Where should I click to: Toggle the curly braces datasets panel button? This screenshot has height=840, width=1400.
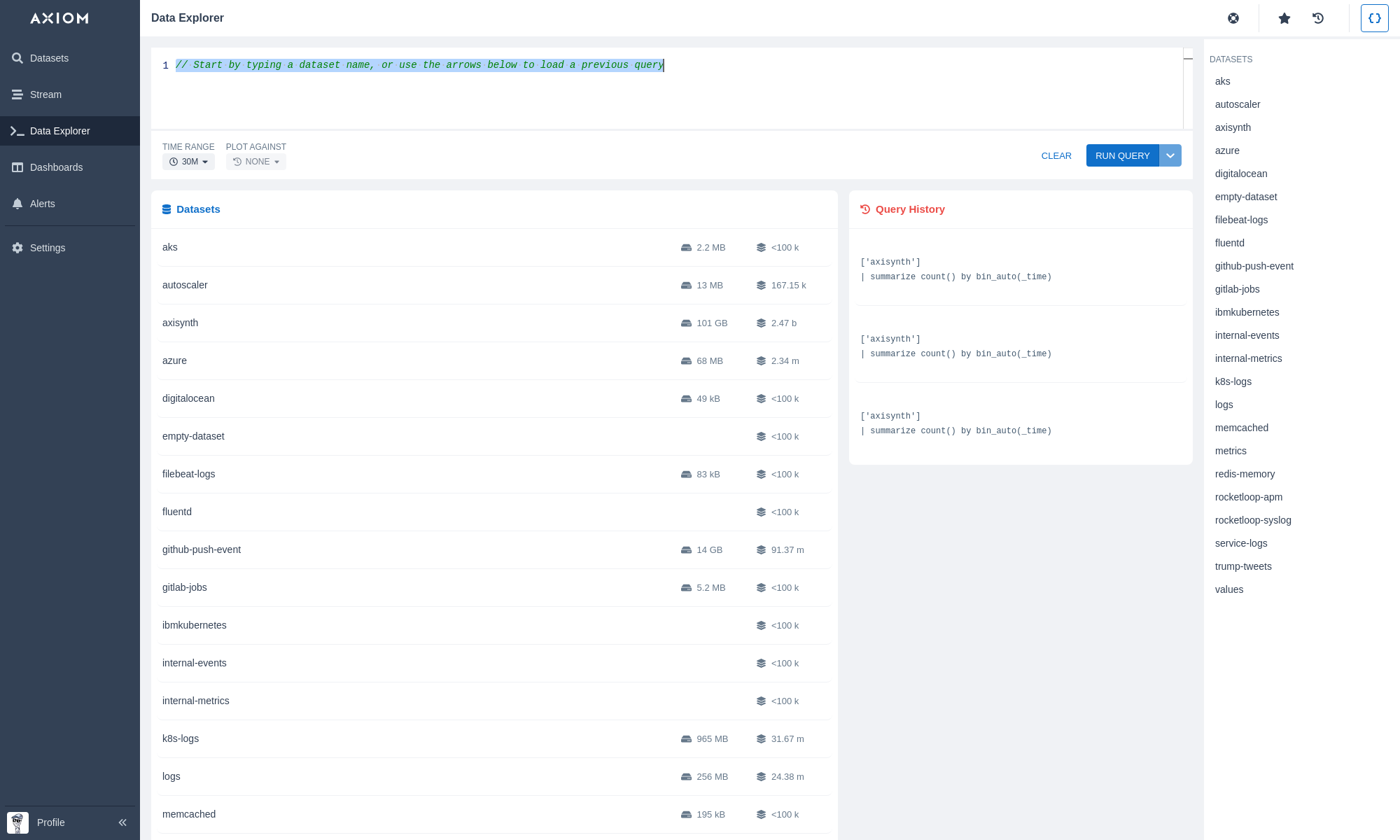click(x=1374, y=18)
